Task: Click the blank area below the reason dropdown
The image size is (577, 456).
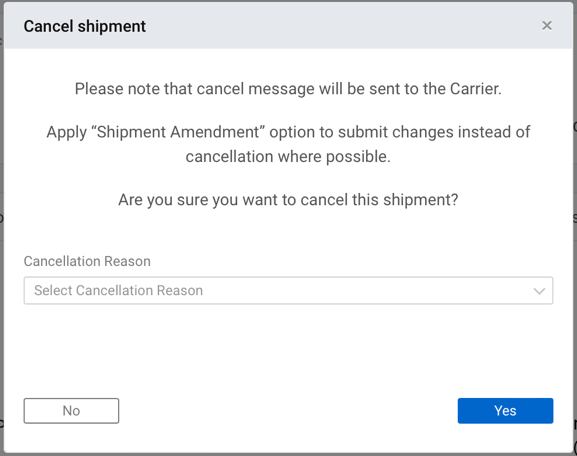Action: 288,350
